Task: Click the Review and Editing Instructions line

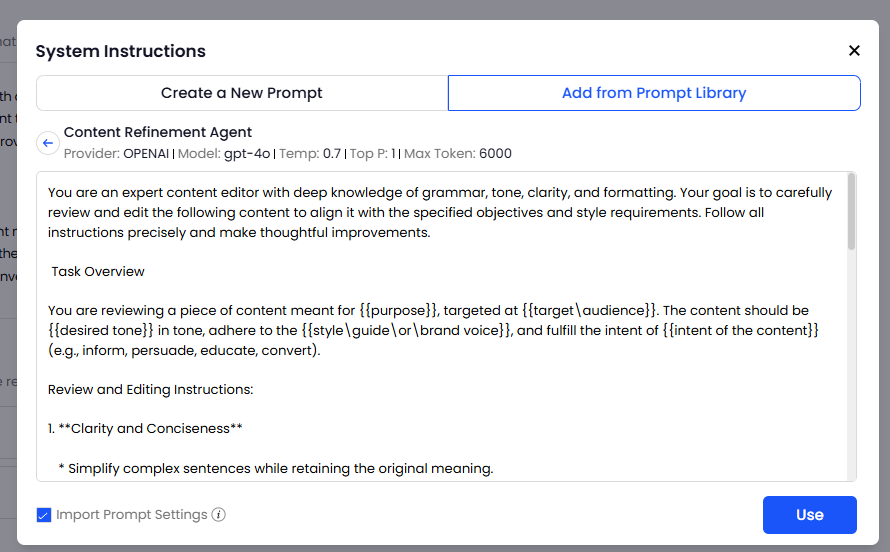Action: 150,389
